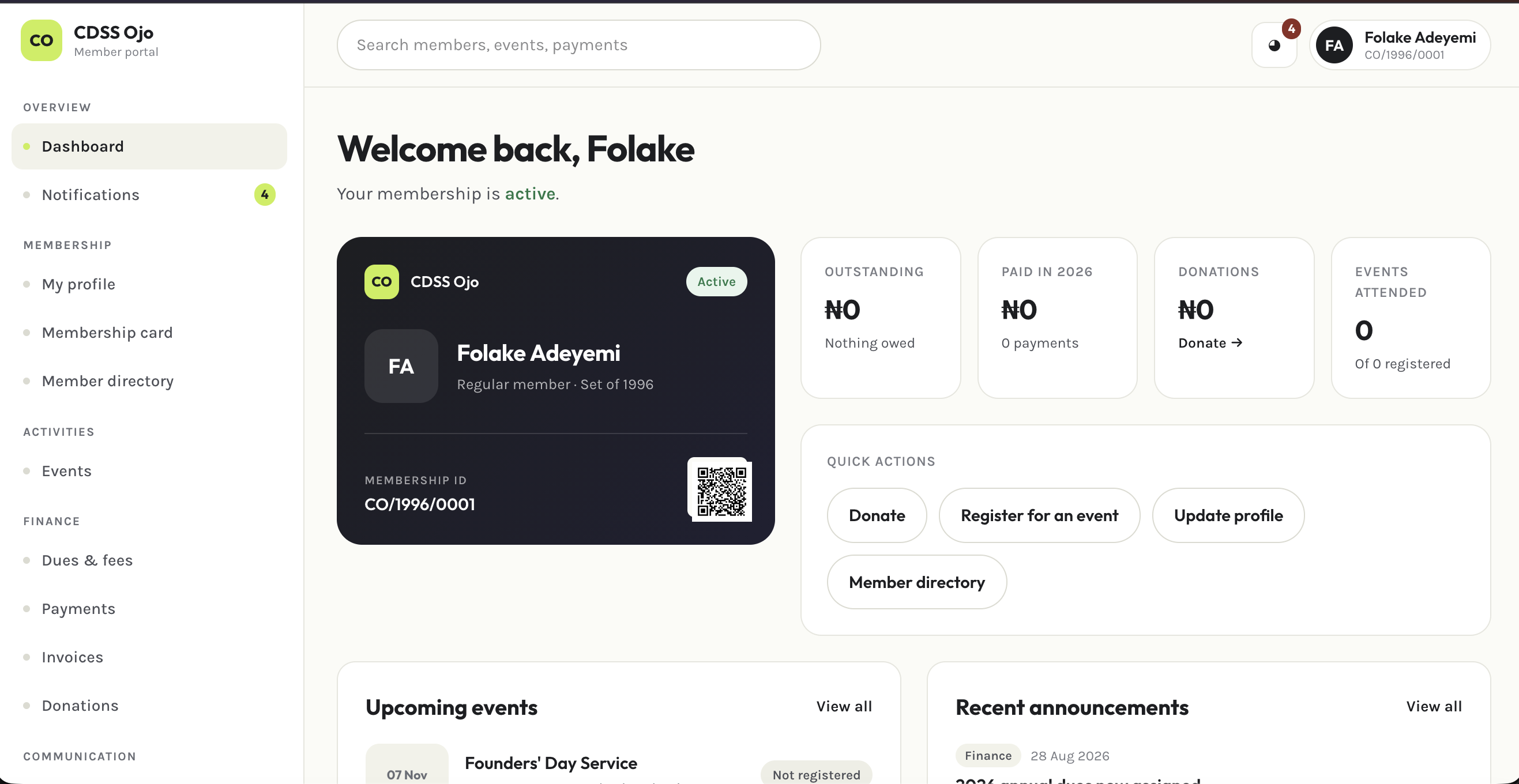Click the Active status badge
1519x784 pixels.
(x=716, y=282)
